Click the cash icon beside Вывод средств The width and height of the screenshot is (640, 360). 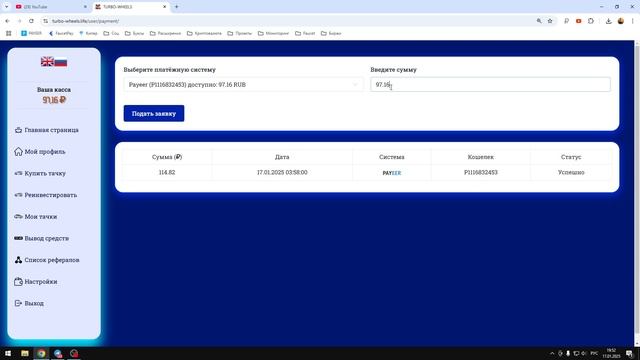(18, 238)
